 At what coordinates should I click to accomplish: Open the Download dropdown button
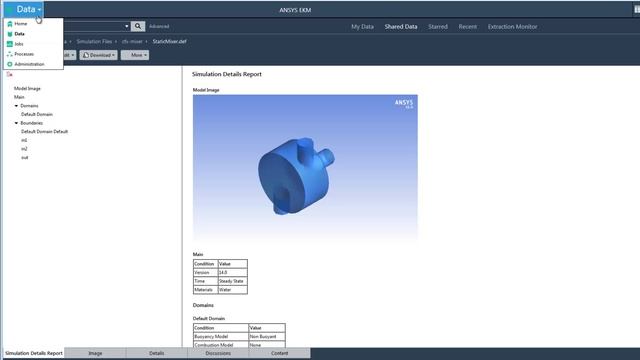coord(98,55)
